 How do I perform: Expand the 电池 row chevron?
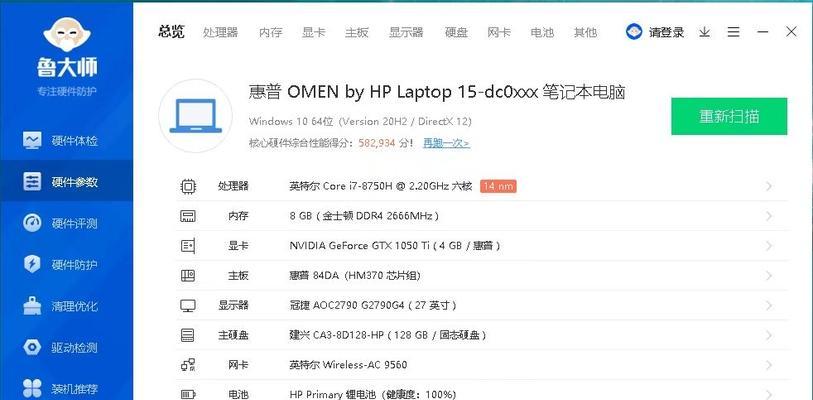[x=768, y=395]
